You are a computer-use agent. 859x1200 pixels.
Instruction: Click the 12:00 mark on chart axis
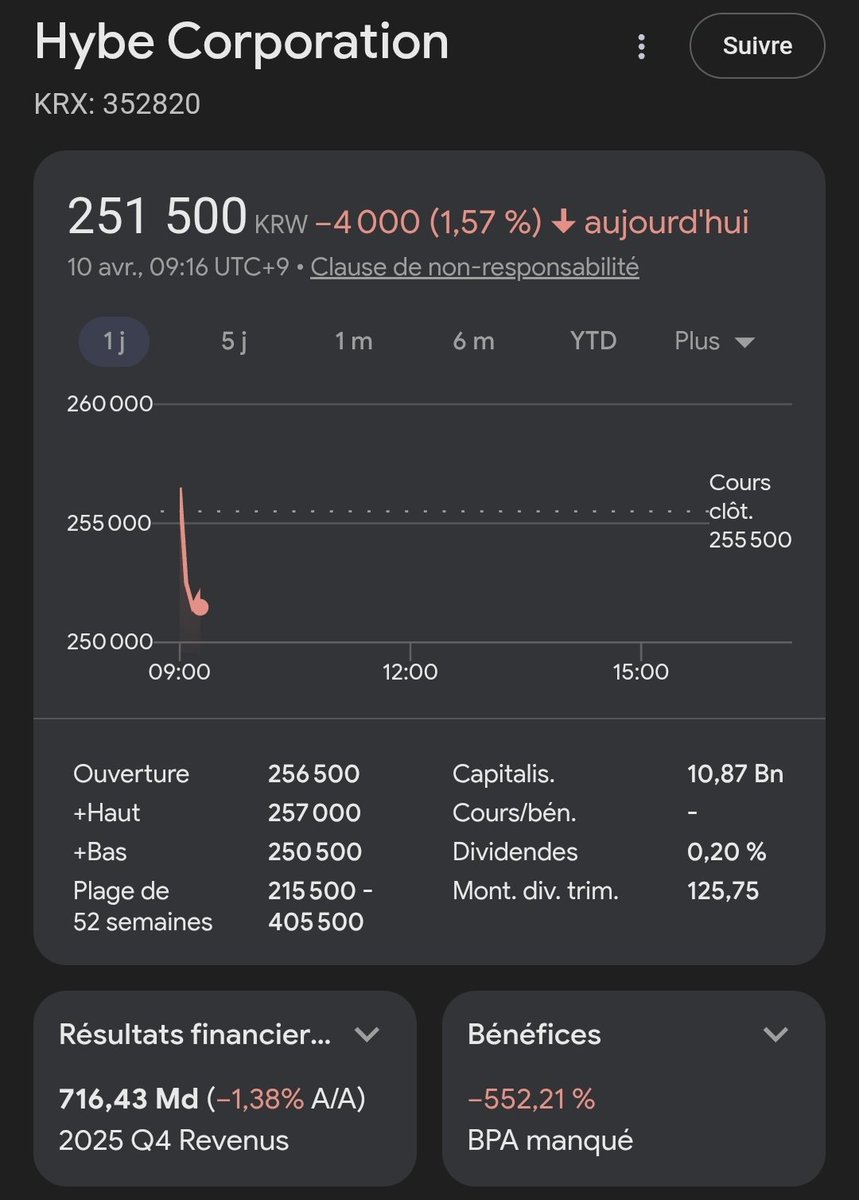pyautogui.click(x=410, y=672)
